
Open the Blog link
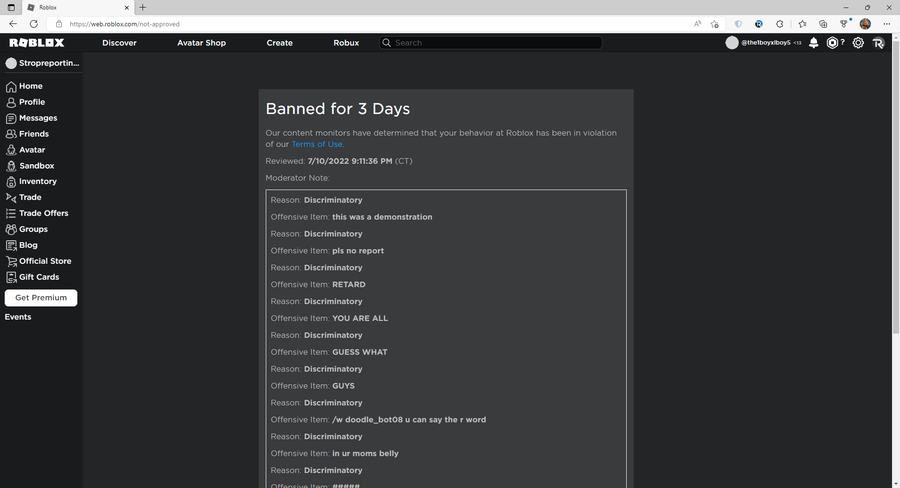point(22,245)
